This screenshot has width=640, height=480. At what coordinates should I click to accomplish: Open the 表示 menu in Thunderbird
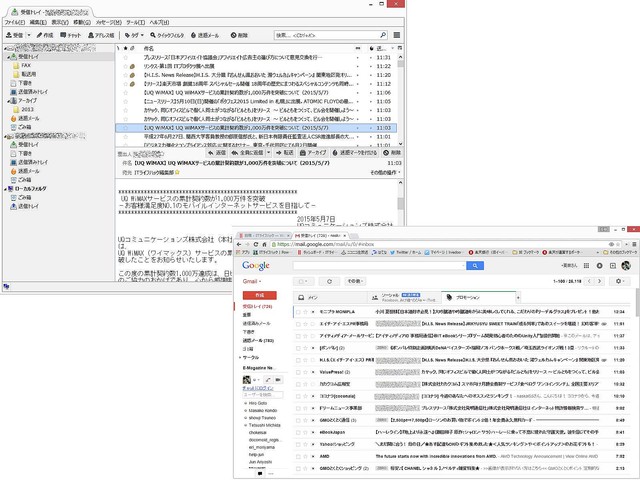point(60,22)
